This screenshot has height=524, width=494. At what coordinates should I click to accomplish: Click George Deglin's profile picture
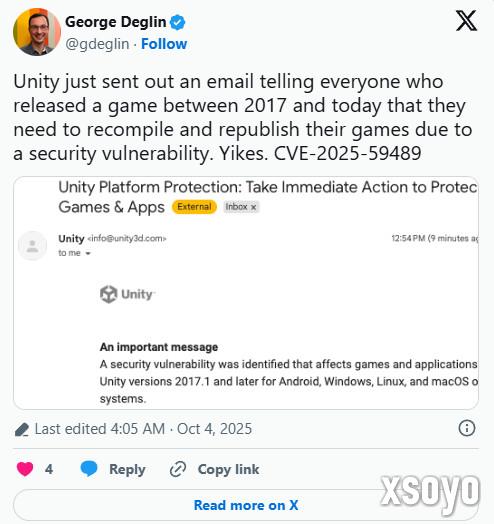click(x=37, y=32)
